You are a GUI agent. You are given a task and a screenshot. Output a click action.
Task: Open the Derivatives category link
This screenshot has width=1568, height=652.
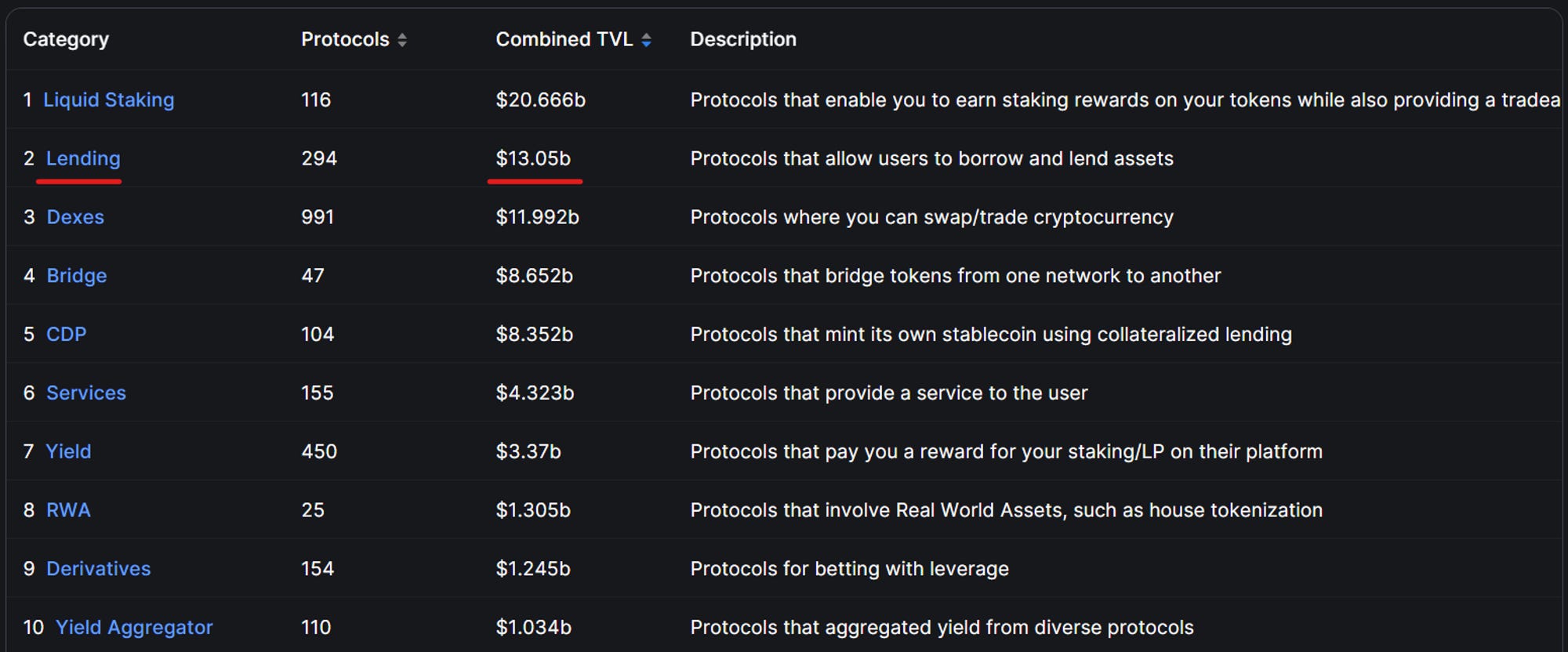point(99,569)
